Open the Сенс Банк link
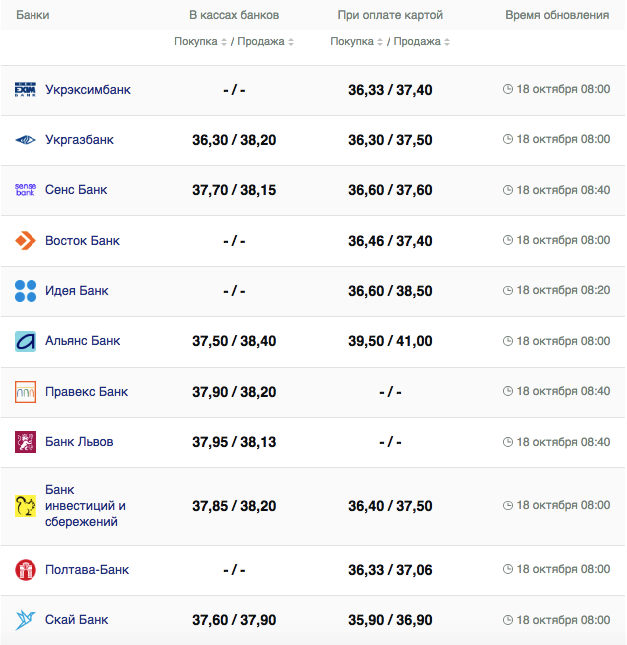This screenshot has height=645, width=627. [76, 190]
